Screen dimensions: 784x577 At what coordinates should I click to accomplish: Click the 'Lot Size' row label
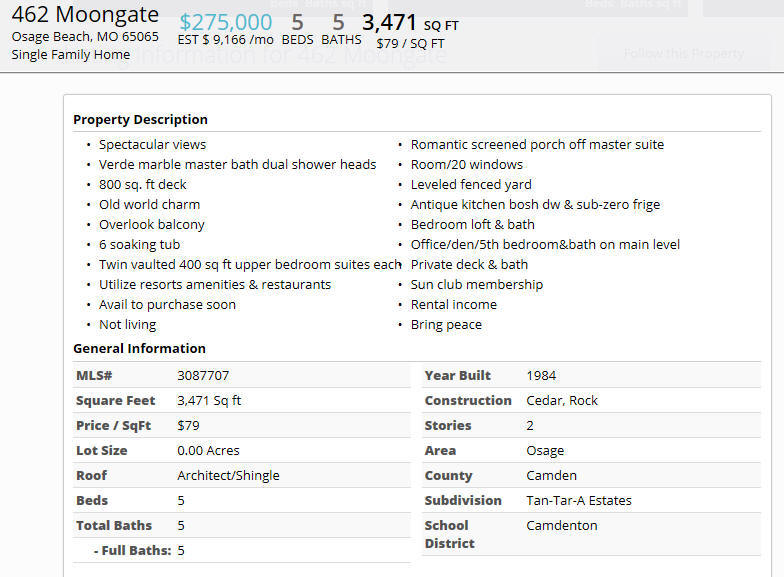102,450
